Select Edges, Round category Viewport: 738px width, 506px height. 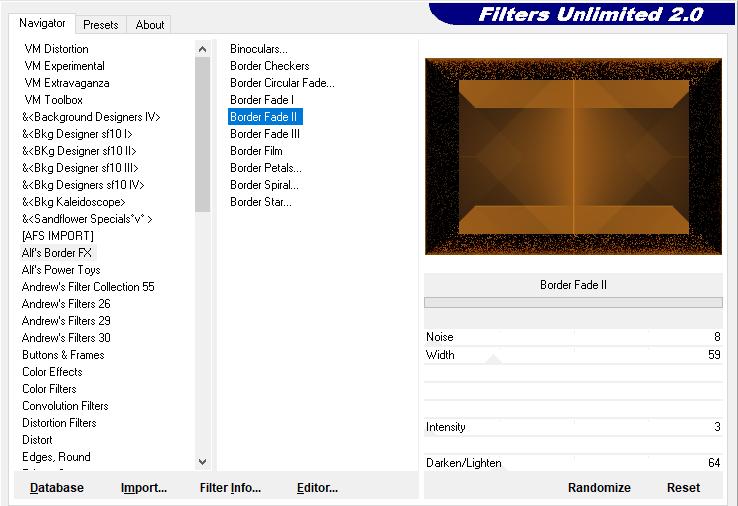[56, 456]
